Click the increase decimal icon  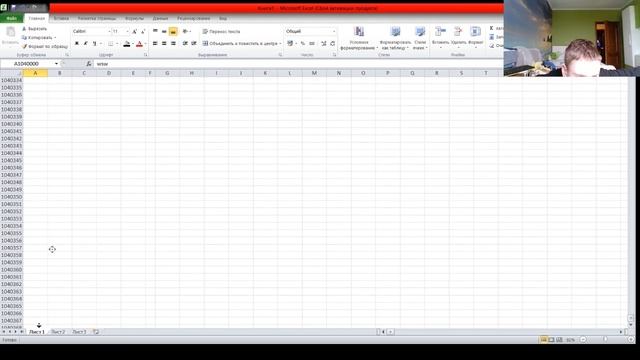click(324, 43)
